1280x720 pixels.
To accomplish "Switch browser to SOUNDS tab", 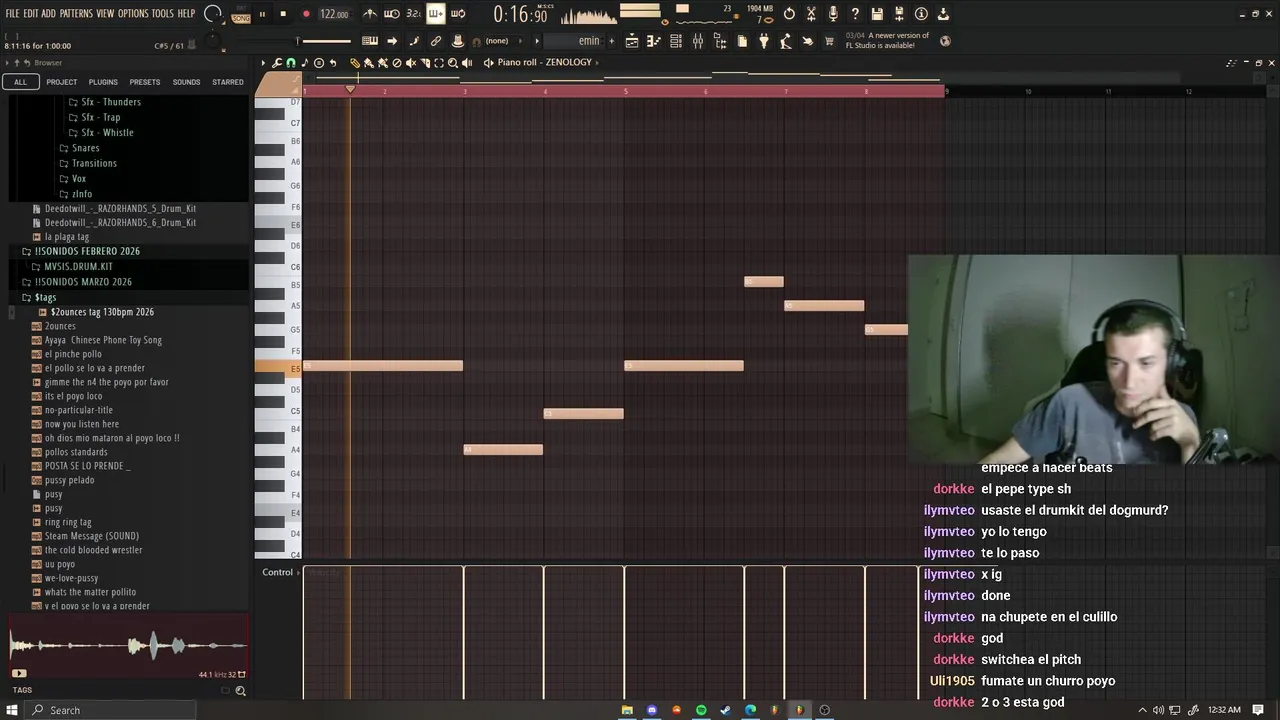I will coord(186,82).
